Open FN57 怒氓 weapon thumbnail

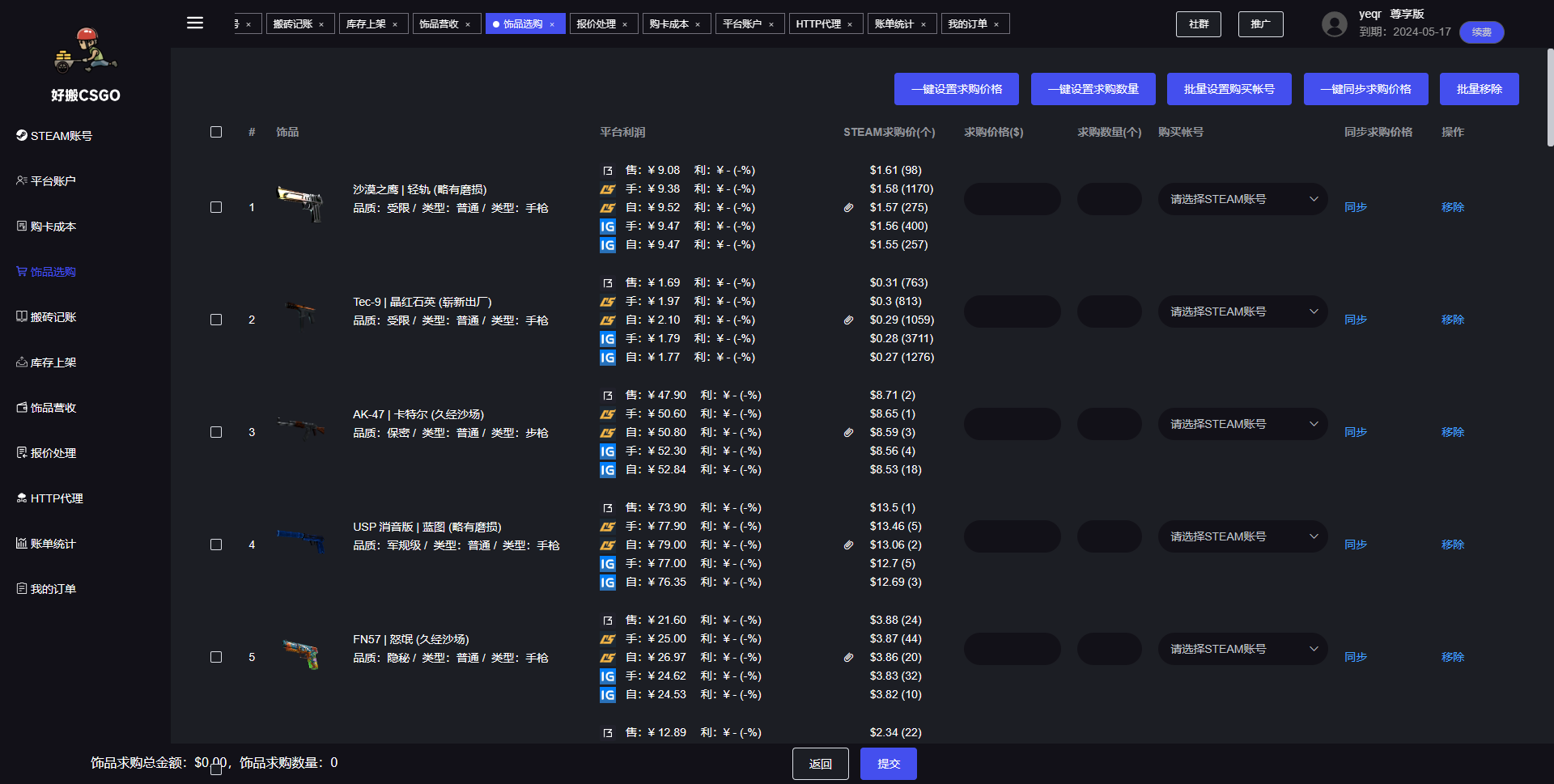tap(301, 654)
